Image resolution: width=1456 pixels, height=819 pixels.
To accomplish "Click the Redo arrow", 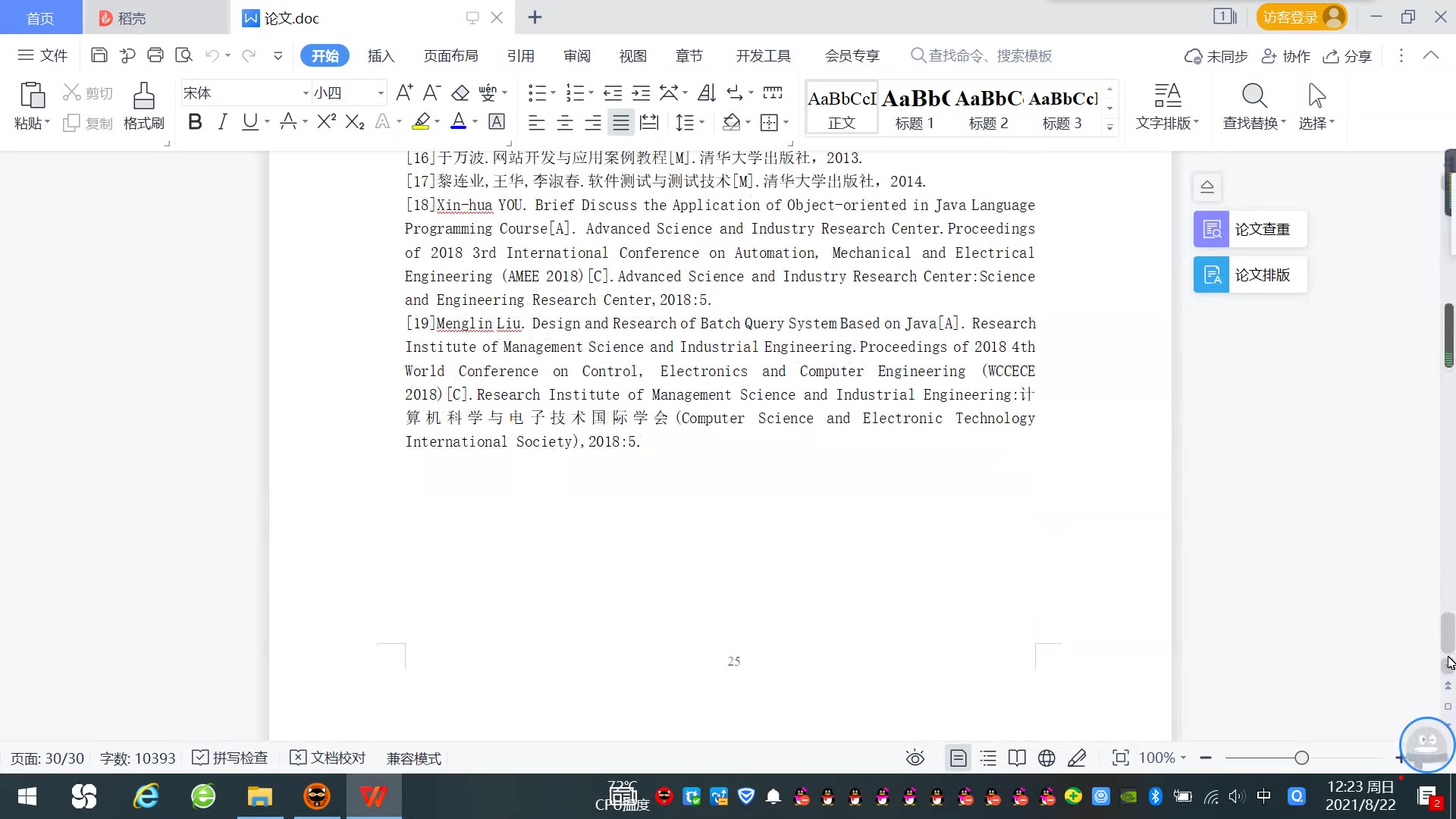I will click(249, 55).
